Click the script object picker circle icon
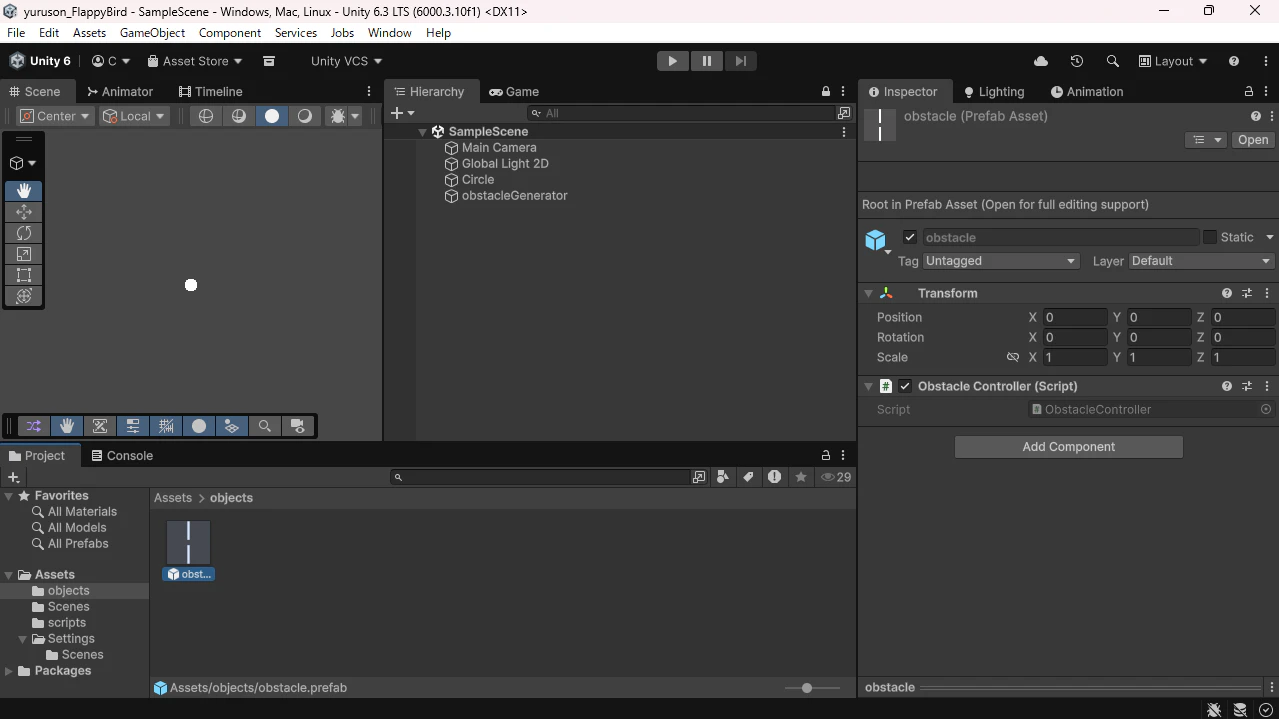This screenshot has height=719, width=1279. click(x=1266, y=409)
